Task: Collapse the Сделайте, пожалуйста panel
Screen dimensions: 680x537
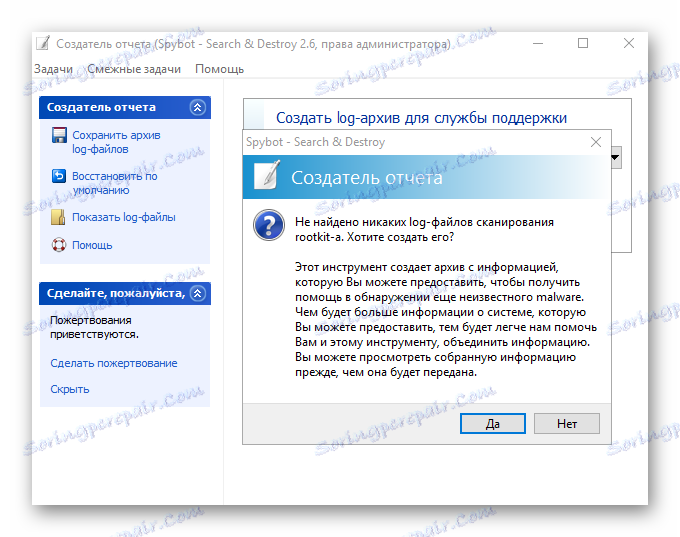Action: click(198, 293)
